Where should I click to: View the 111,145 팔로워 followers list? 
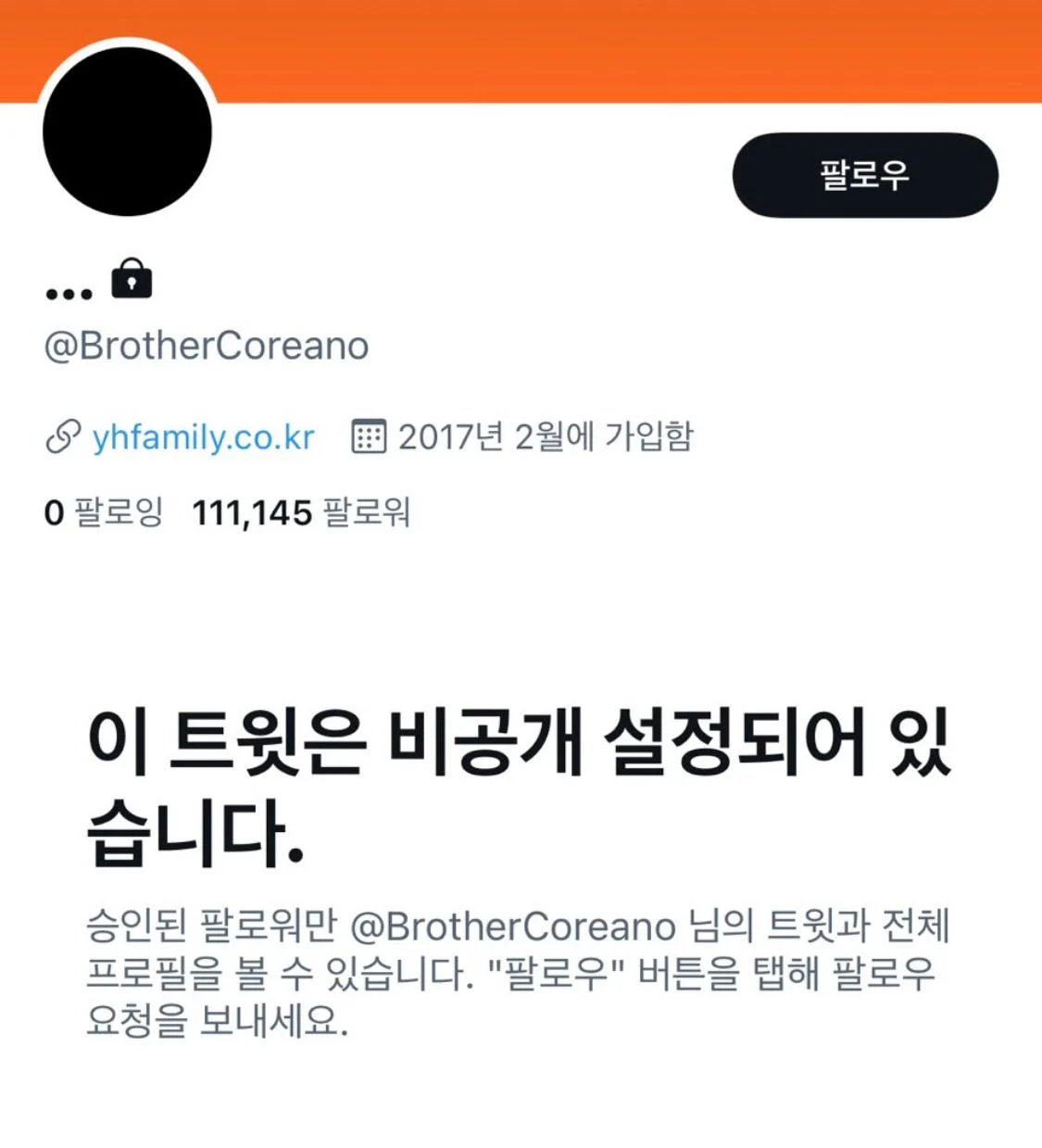(x=301, y=512)
